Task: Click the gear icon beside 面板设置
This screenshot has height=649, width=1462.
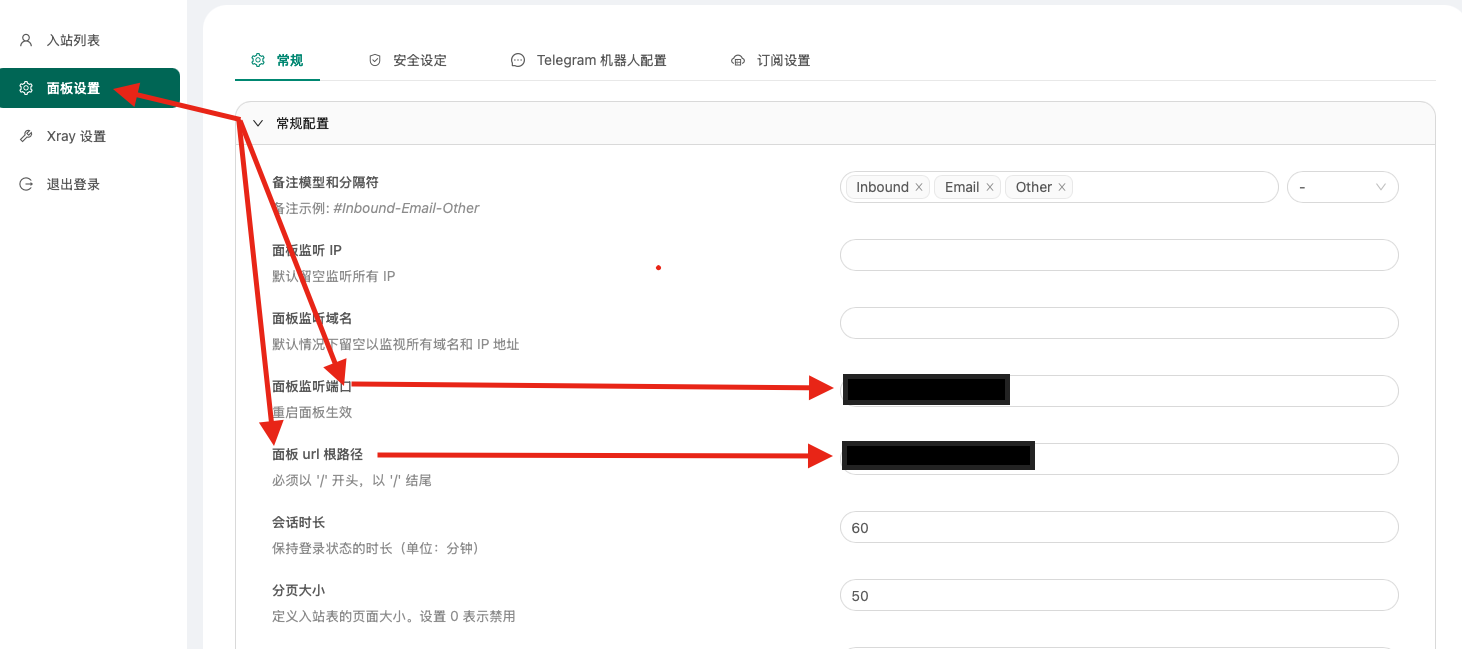Action: [26, 88]
